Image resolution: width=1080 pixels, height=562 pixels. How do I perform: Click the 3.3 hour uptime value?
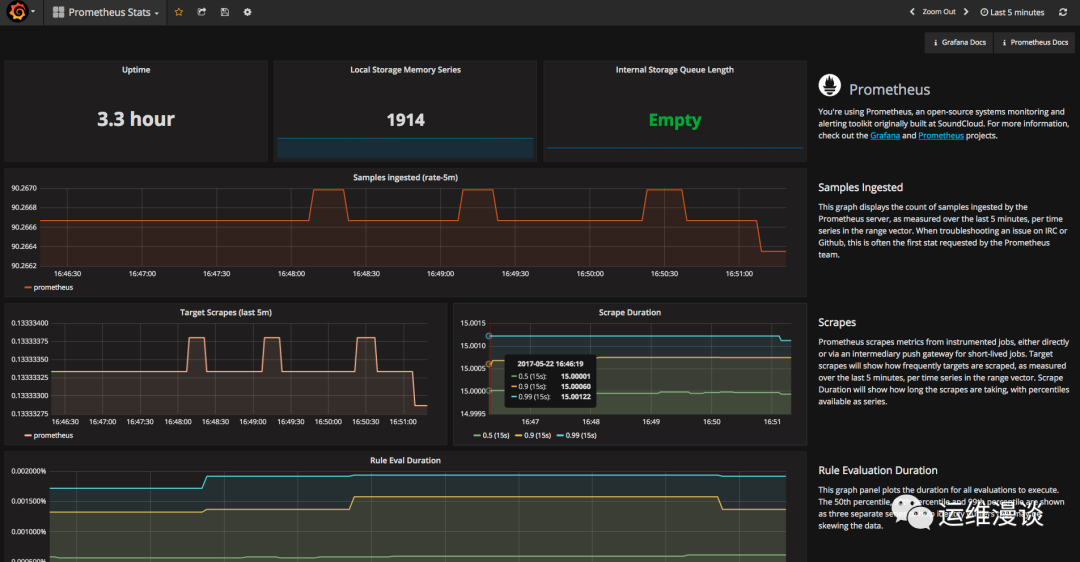click(136, 119)
